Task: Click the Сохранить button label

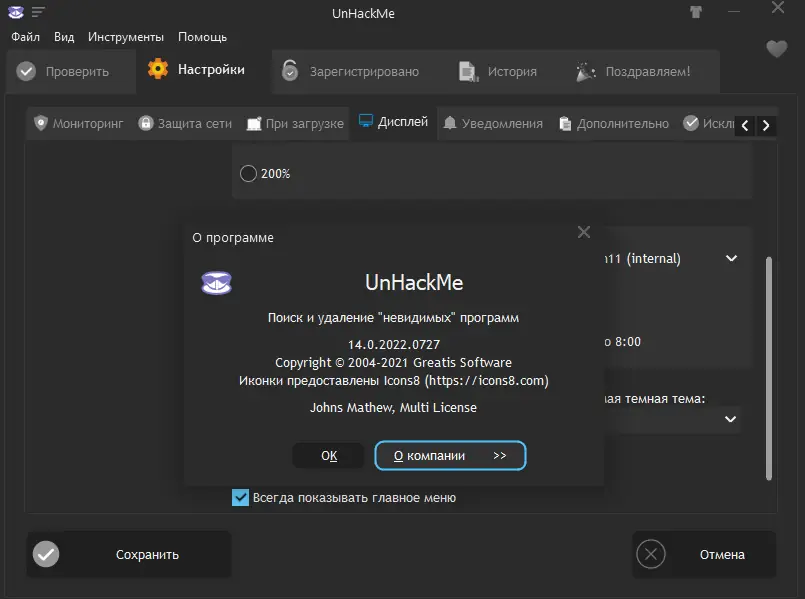Action: [x=147, y=554]
